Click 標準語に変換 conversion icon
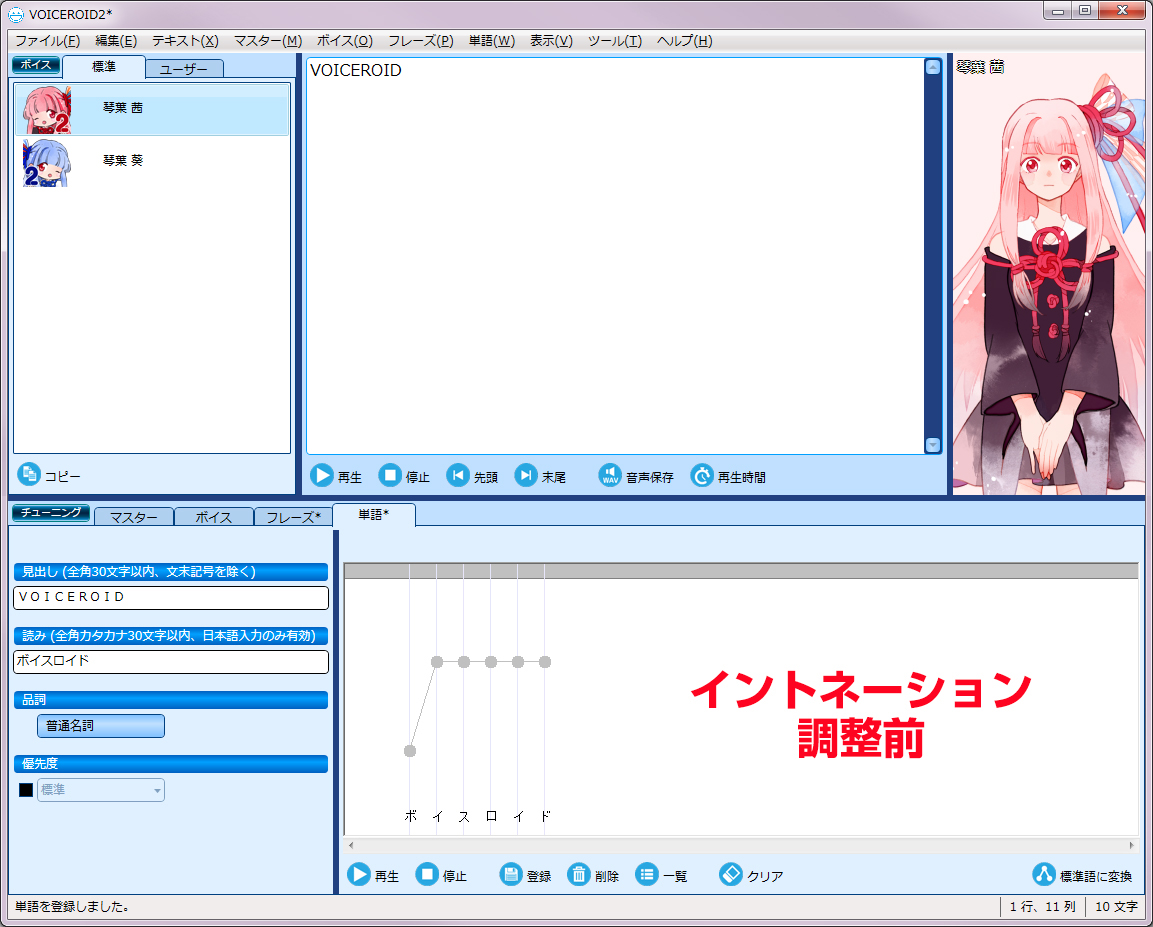Screen dimensions: 1153x927 pyautogui.click(x=1043, y=874)
